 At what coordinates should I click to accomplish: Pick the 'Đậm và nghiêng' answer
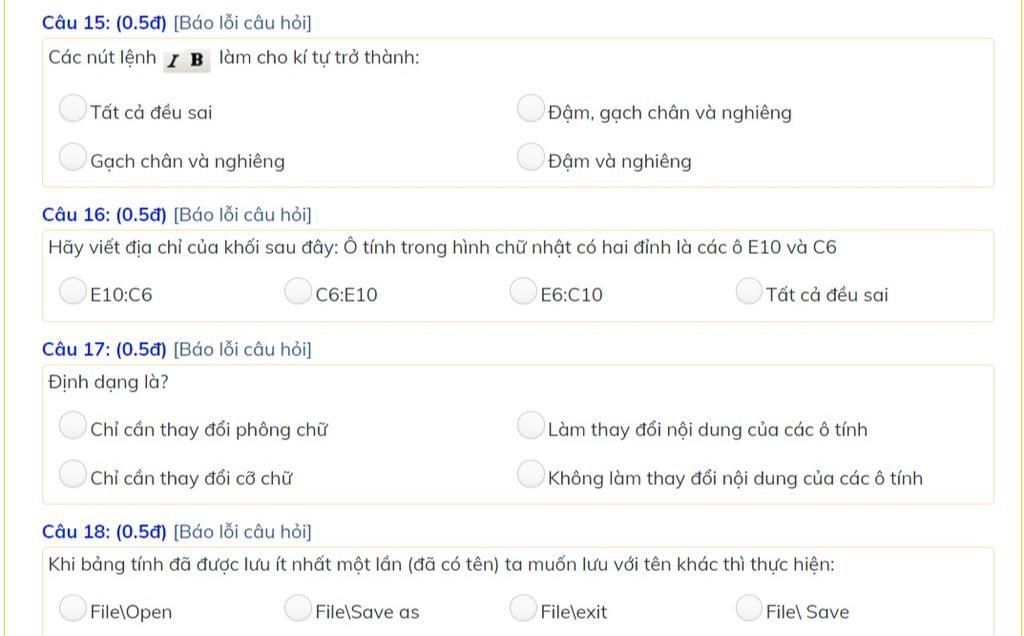pos(531,157)
